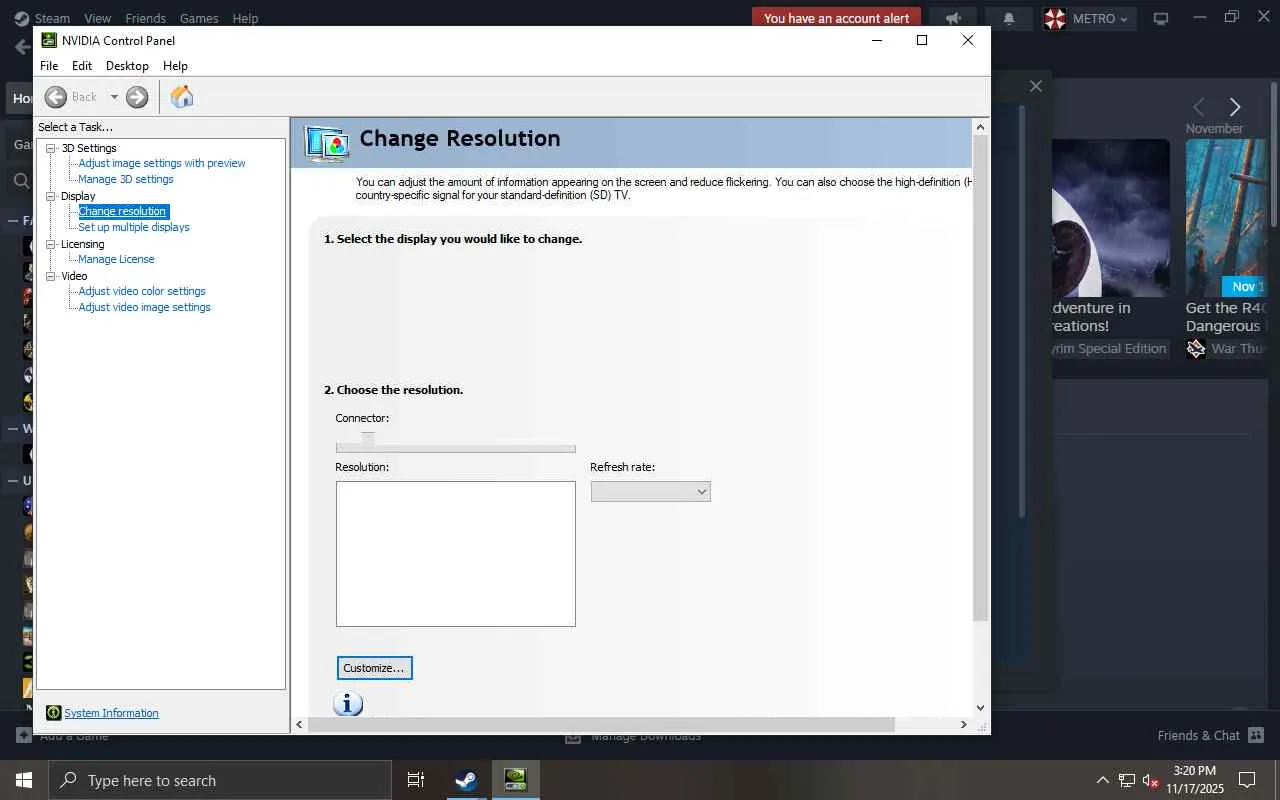The width and height of the screenshot is (1280, 800).
Task: Click the taskbar search box
Action: (x=220, y=780)
